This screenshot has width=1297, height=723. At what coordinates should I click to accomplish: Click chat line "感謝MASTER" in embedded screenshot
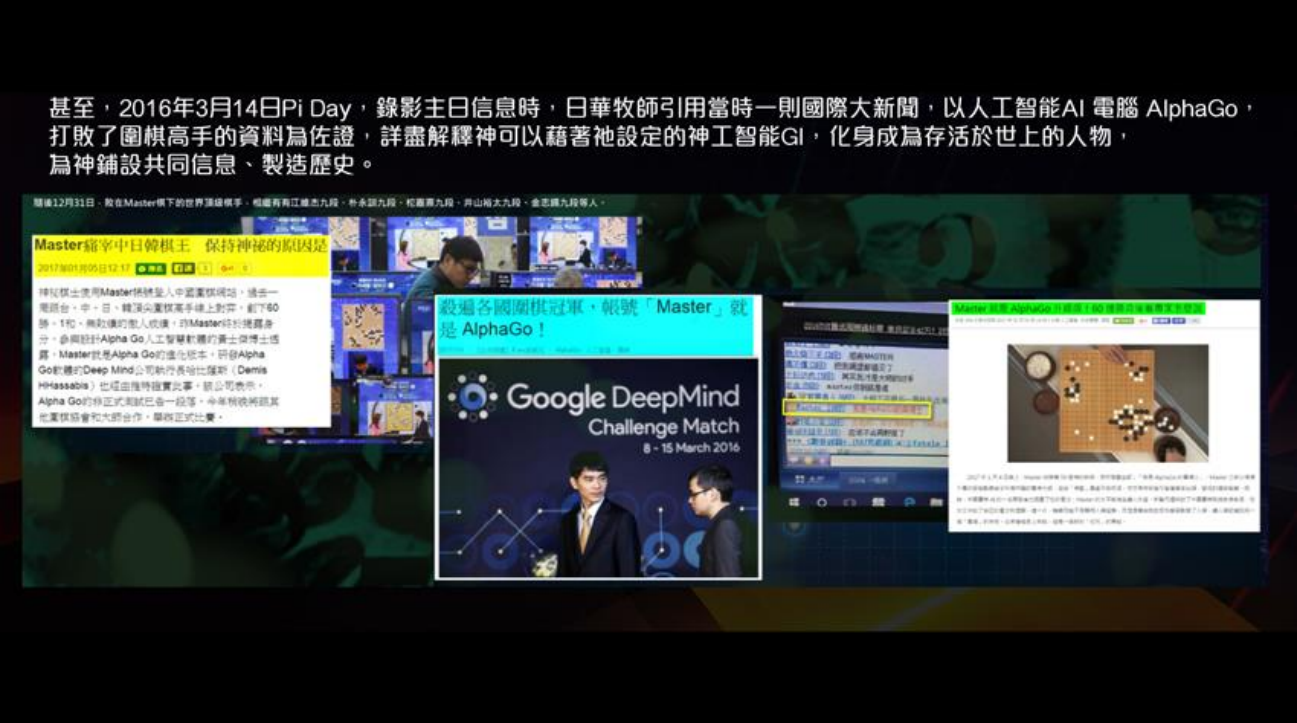coord(871,356)
